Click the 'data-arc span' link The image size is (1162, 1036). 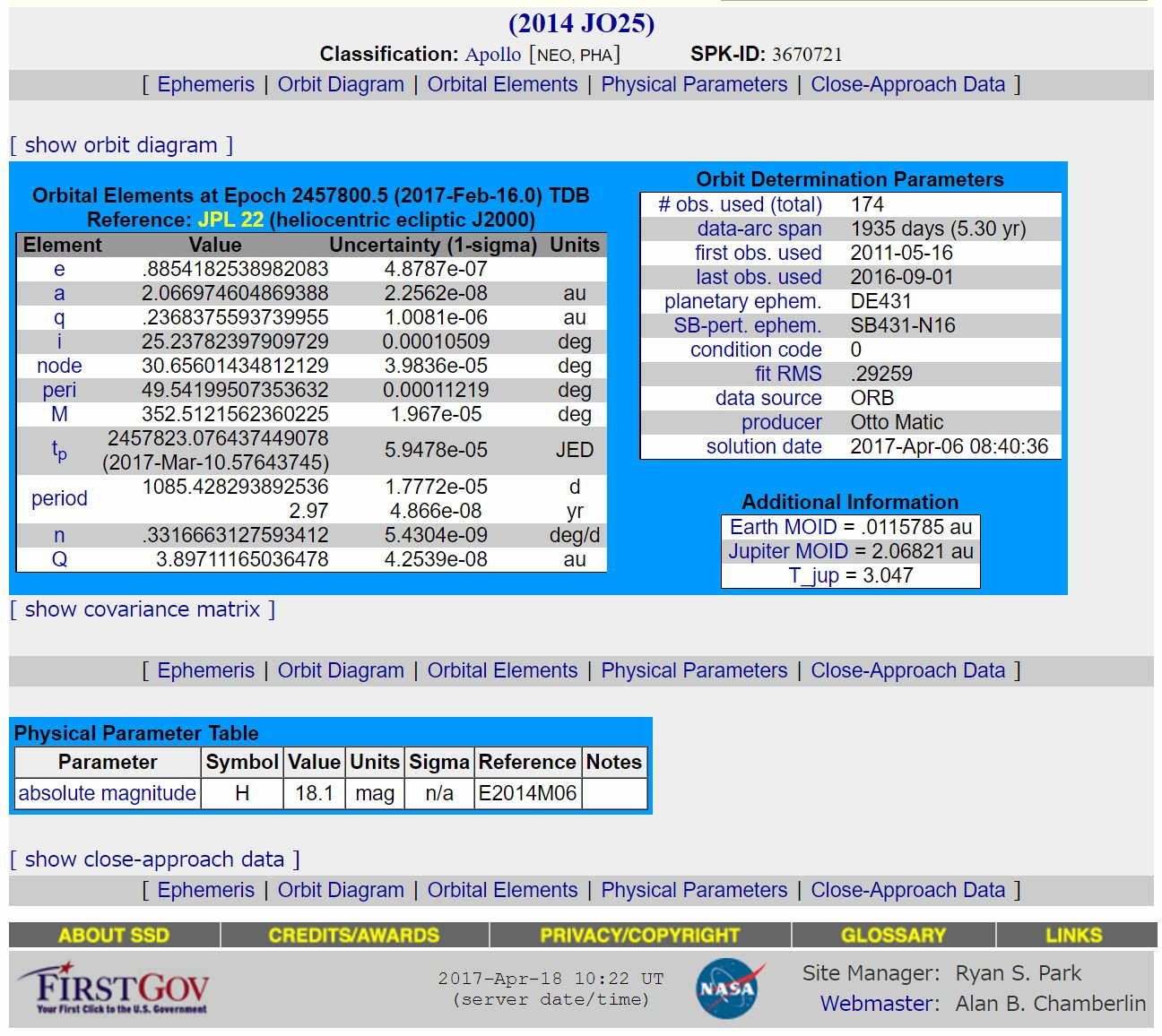coord(759,229)
